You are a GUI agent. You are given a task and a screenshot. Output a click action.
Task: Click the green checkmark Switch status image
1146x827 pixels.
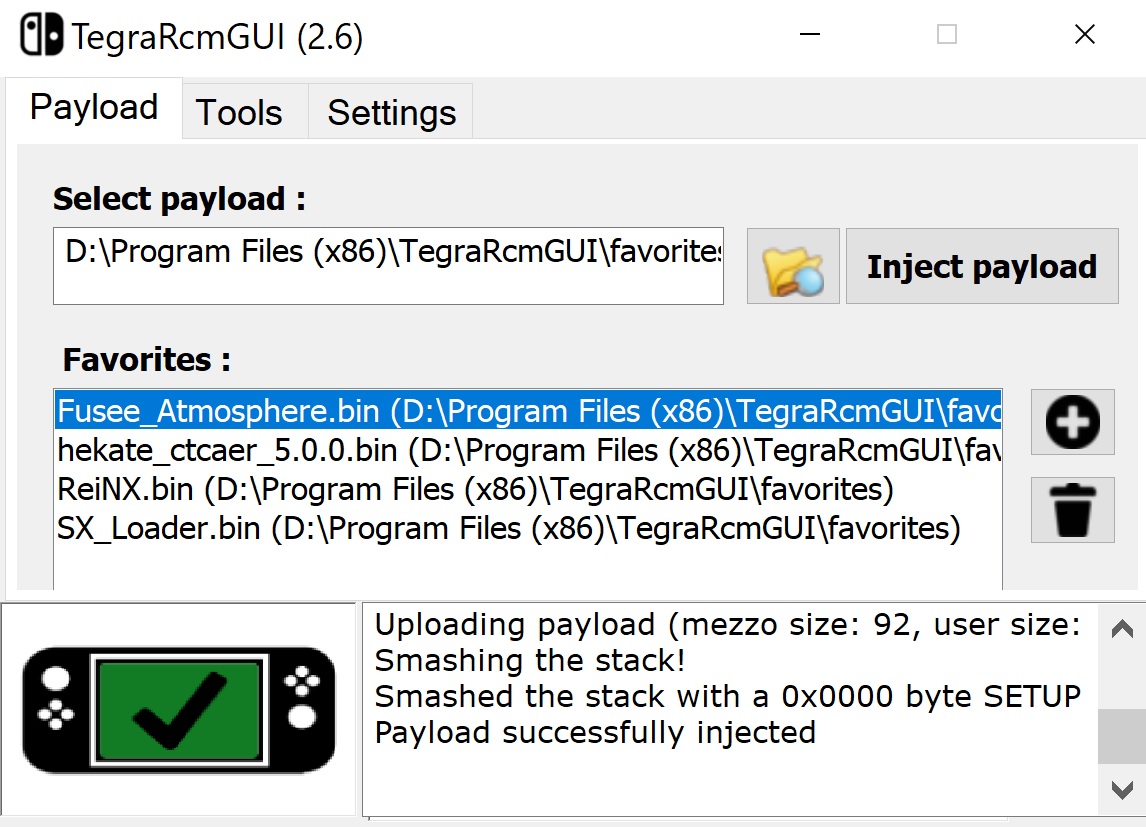point(179,710)
